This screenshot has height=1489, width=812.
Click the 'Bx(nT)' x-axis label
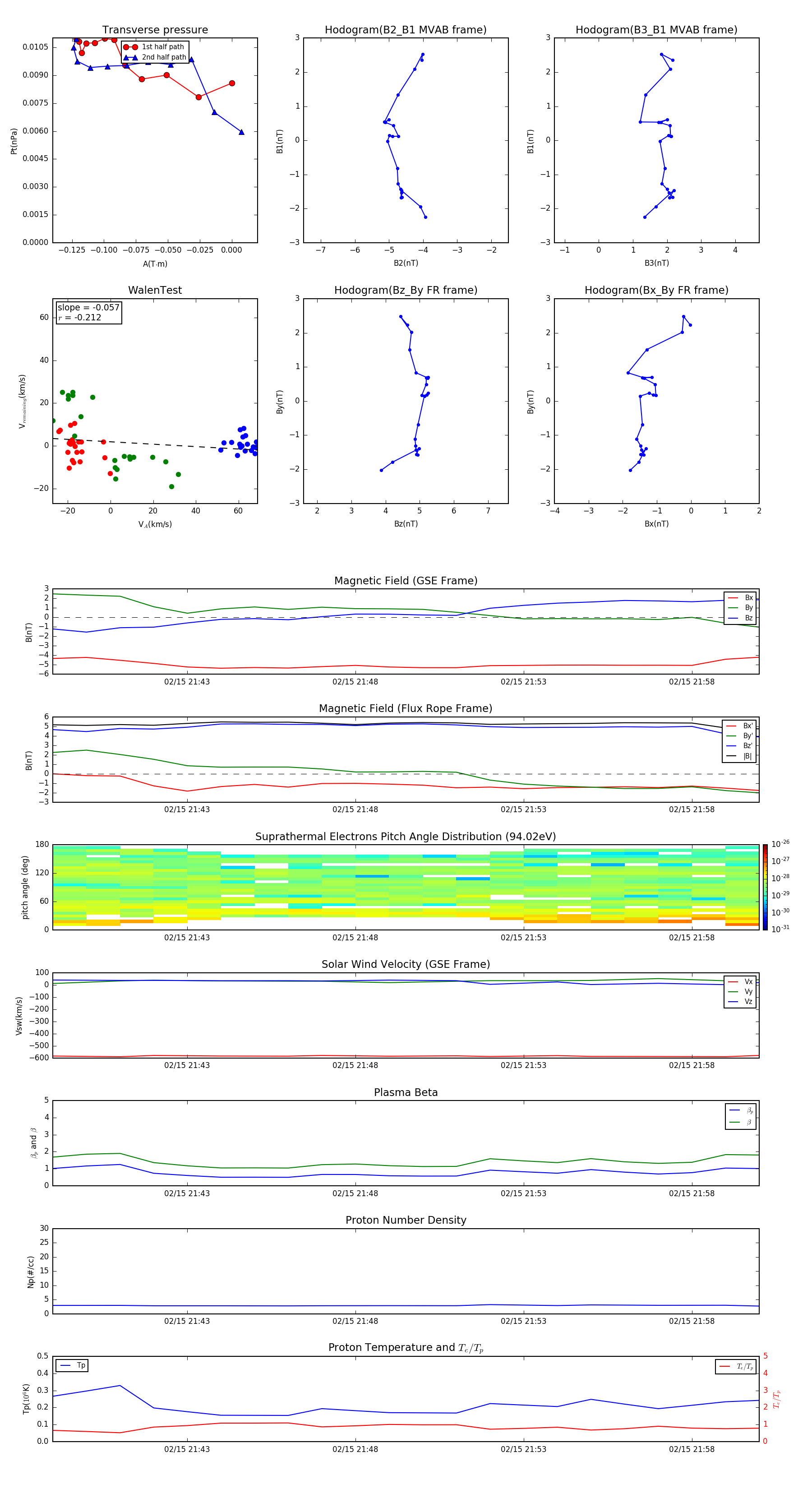coord(656,524)
